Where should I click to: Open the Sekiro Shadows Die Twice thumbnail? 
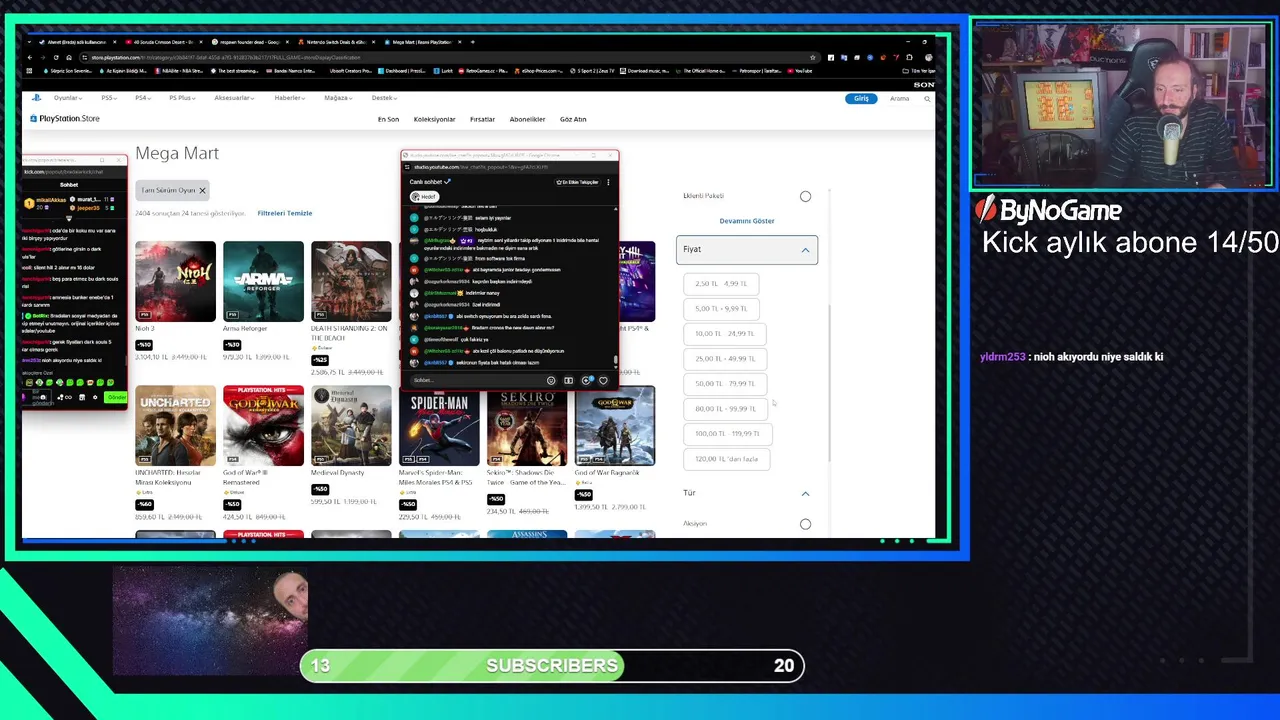527,425
